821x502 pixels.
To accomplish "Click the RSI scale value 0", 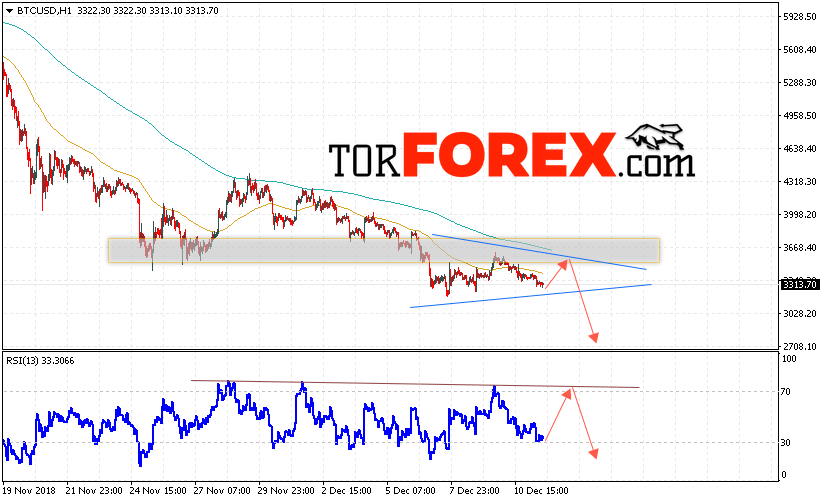I will click(784, 475).
